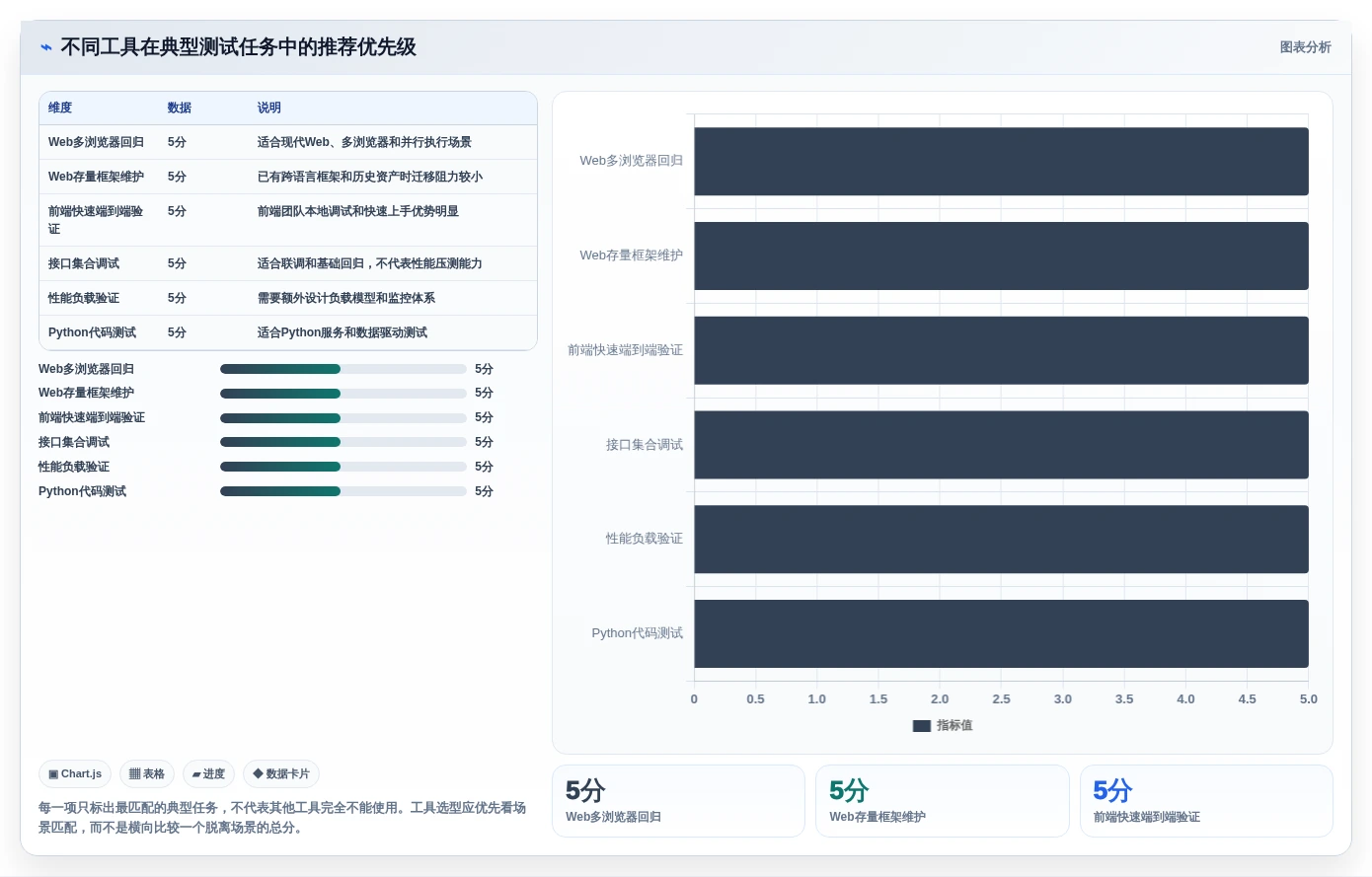Click the 性能负载验证 chart bar
This screenshot has width=1372, height=877.
pos(1001,539)
